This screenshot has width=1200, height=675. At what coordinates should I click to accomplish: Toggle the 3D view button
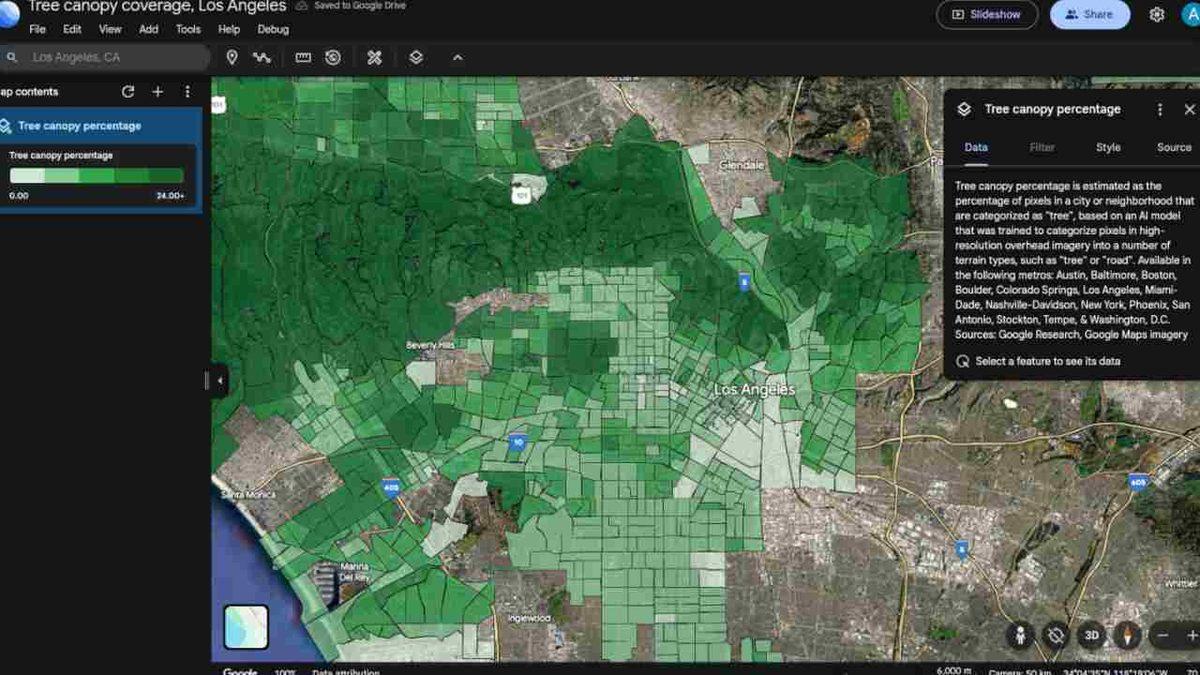[x=1092, y=635]
